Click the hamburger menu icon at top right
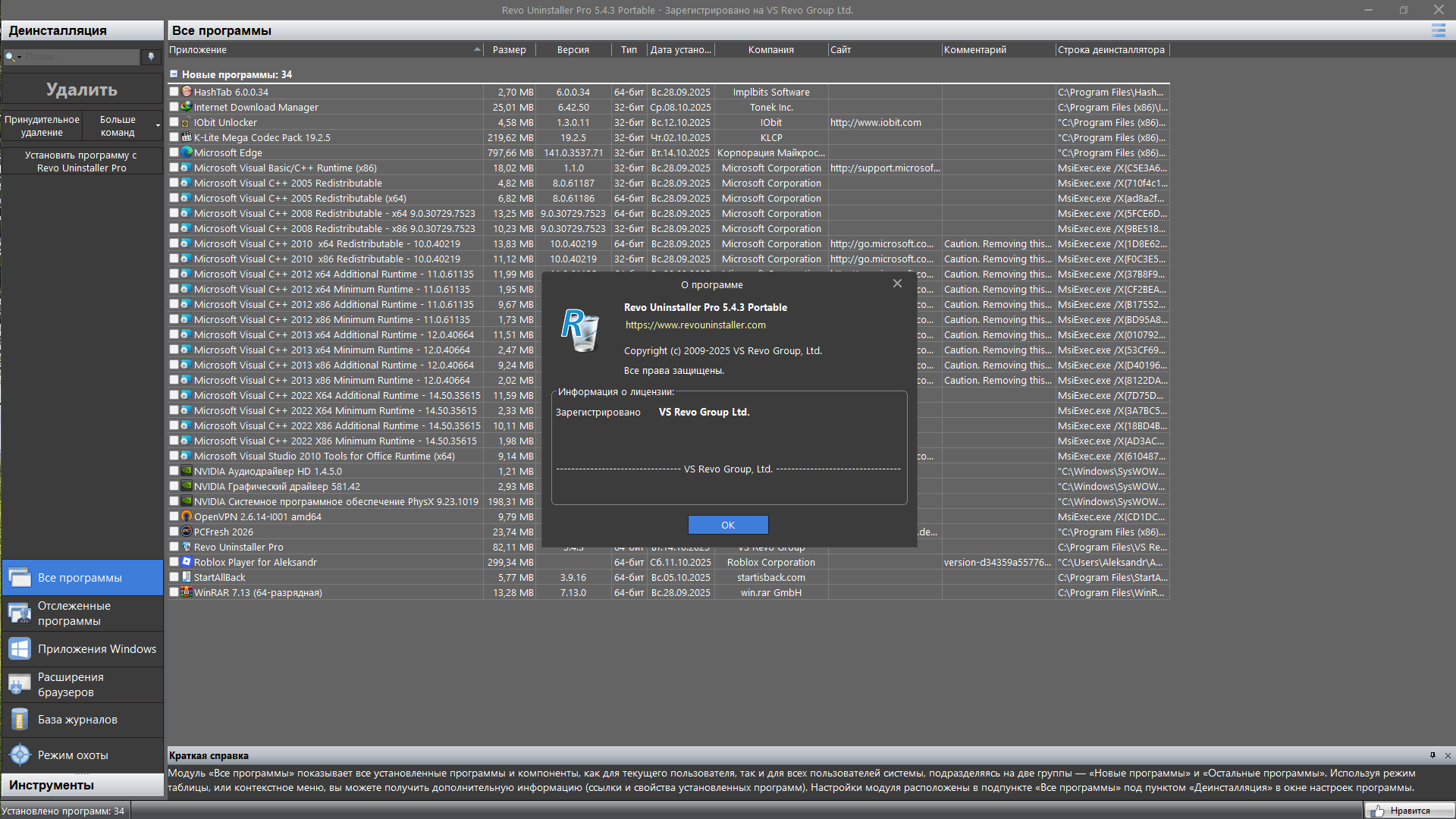Viewport: 1456px width, 819px height. [x=1438, y=30]
